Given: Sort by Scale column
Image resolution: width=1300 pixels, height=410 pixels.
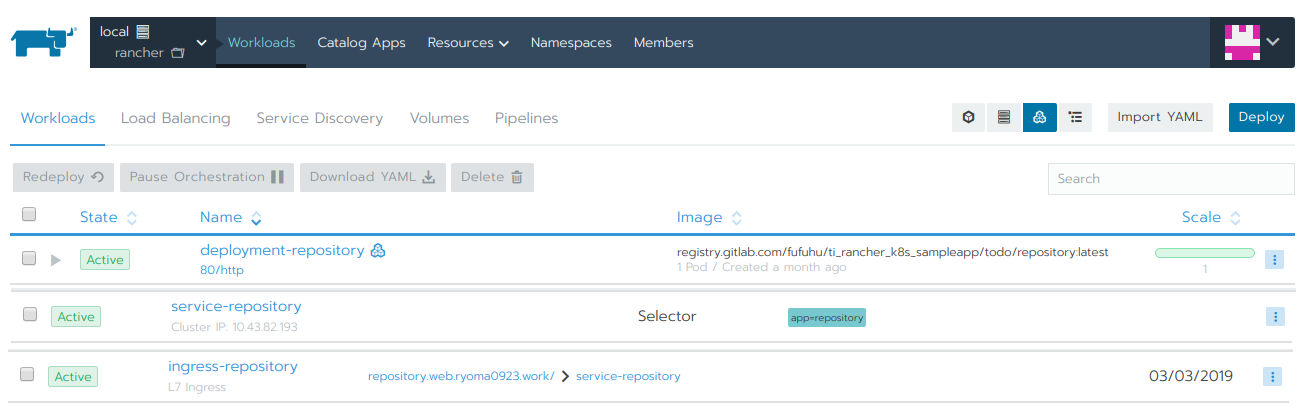Looking at the screenshot, I should click(x=1211, y=217).
